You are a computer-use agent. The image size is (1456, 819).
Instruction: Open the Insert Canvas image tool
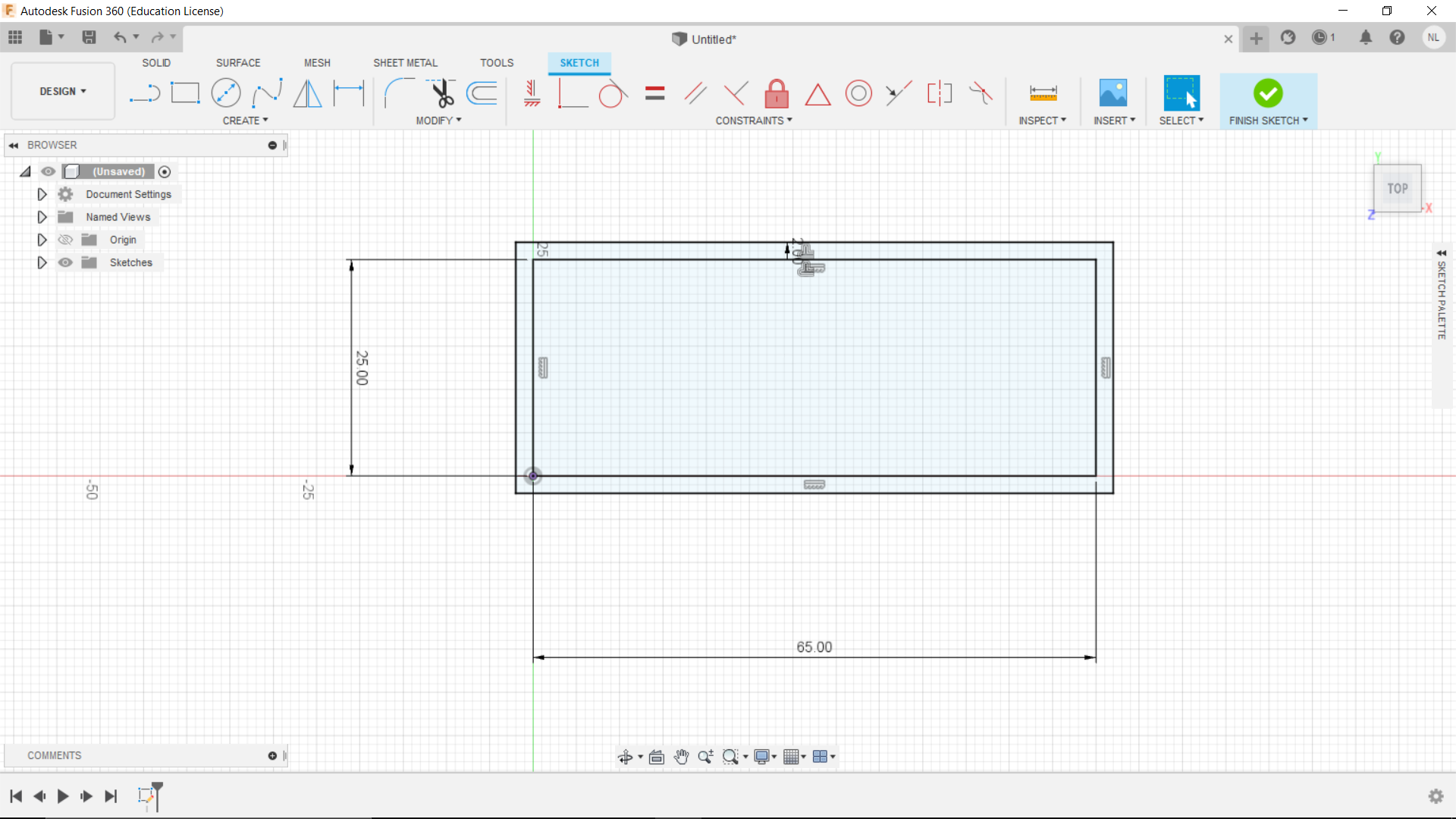[x=1113, y=93]
